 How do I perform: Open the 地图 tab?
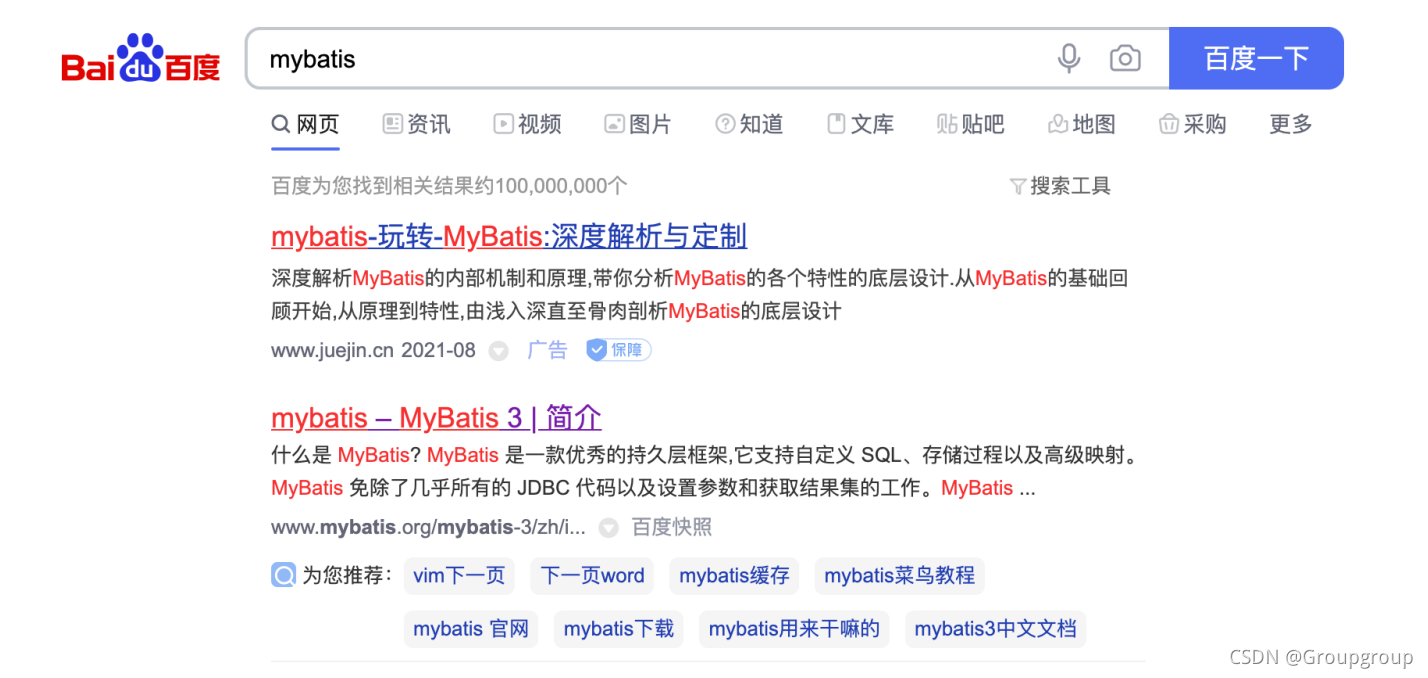pos(1082,124)
